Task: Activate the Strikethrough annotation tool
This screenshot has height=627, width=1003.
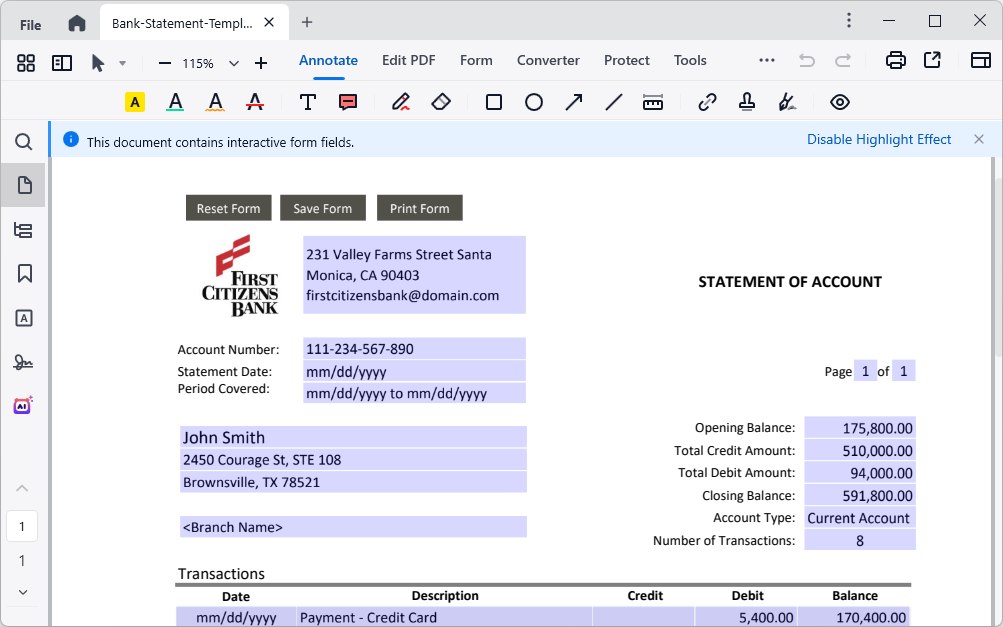Action: [254, 101]
